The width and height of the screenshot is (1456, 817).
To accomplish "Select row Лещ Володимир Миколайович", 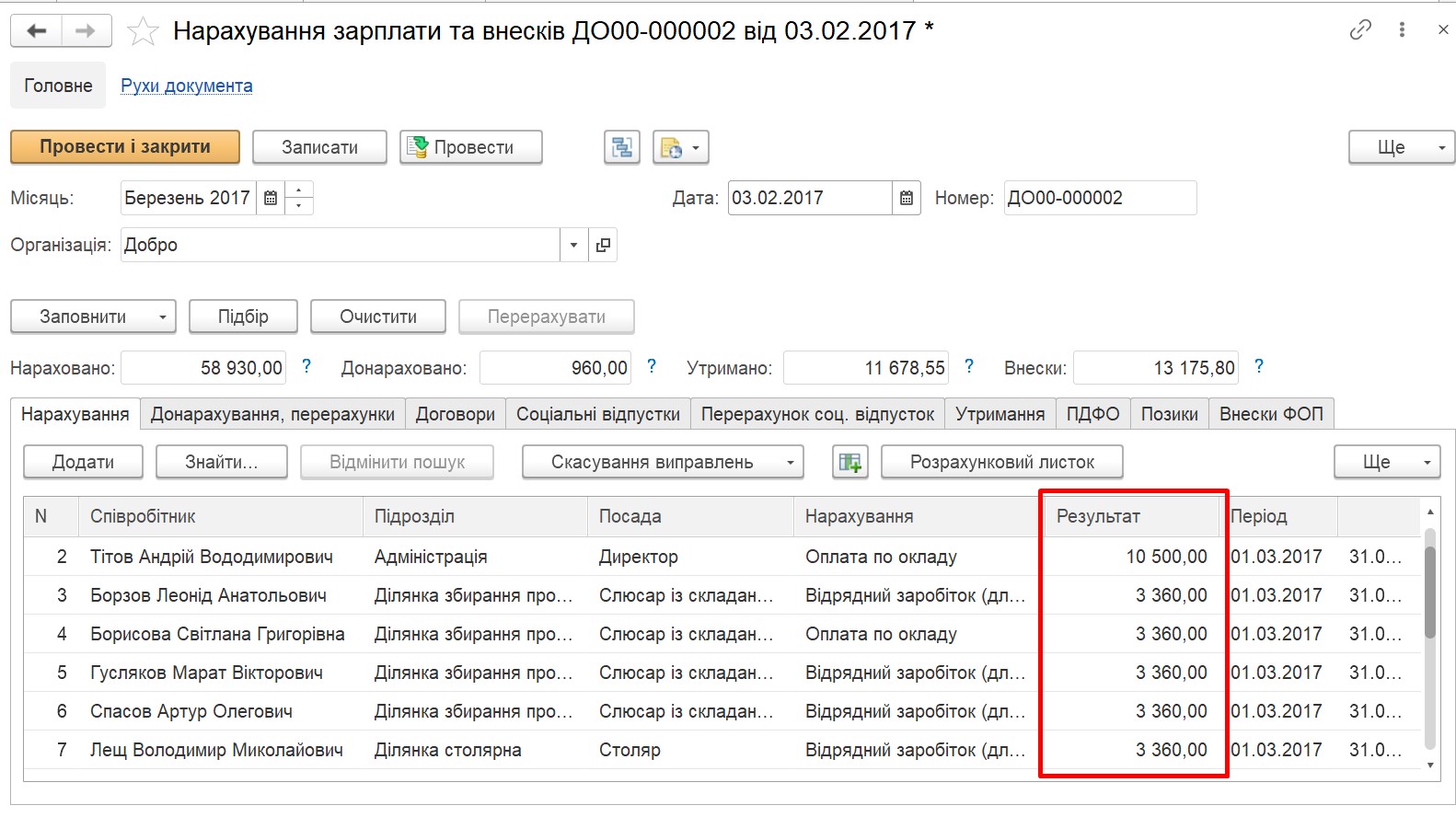I will (722, 750).
